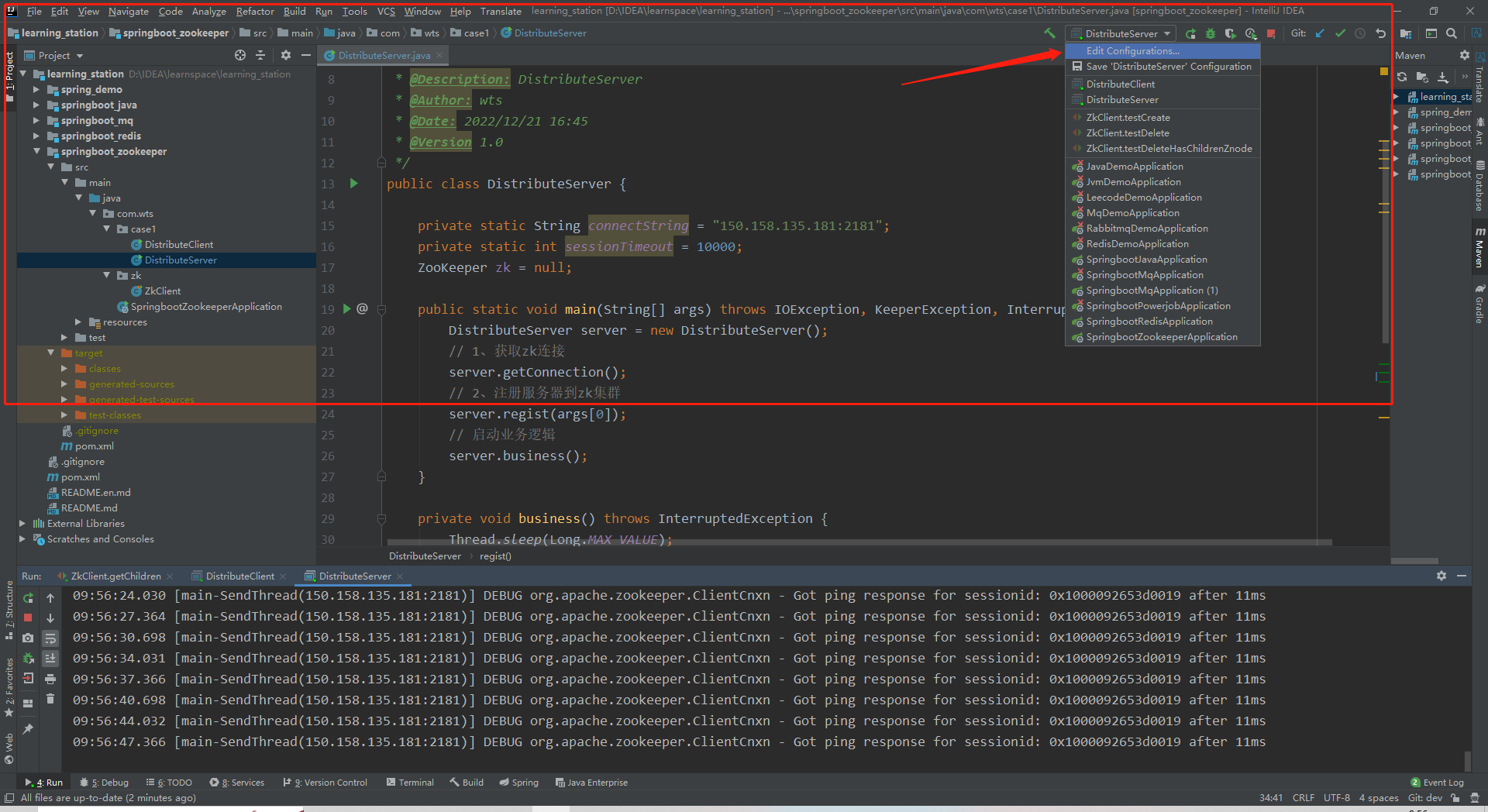Click Git: dev branch in status bar
The width and height of the screenshot is (1488, 812).
tap(1425, 797)
